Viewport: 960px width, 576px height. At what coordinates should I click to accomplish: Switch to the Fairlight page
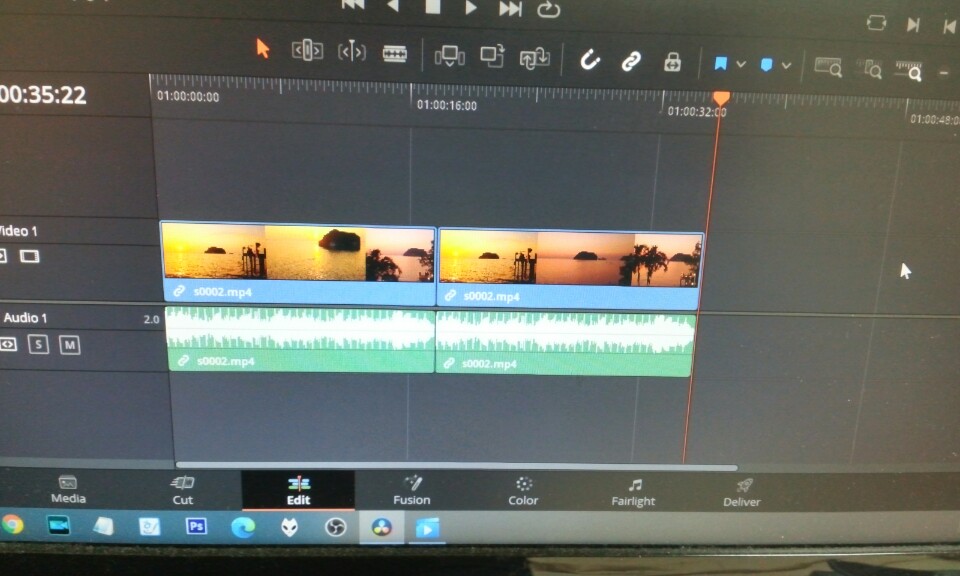[x=633, y=493]
